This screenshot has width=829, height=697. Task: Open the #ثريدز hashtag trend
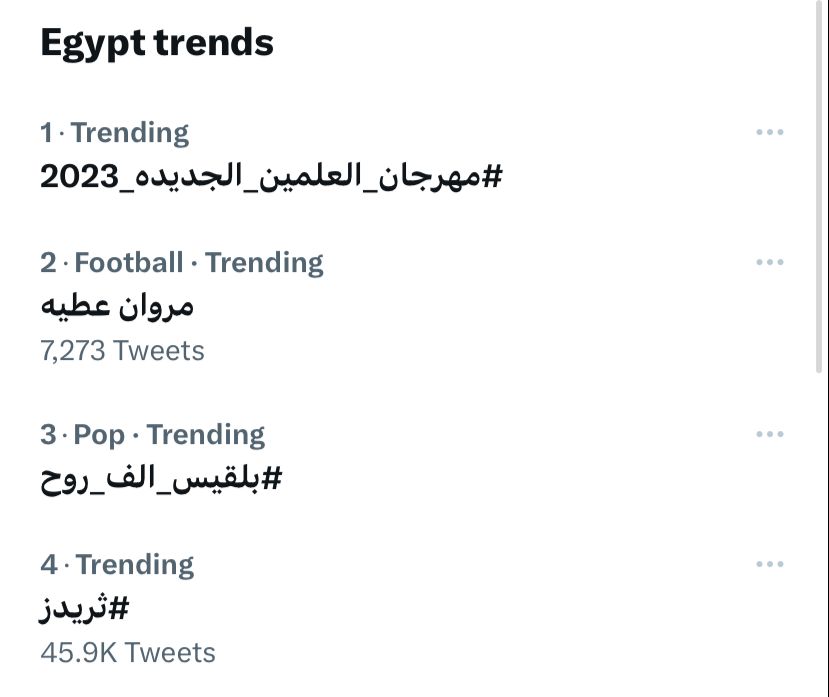point(85,608)
